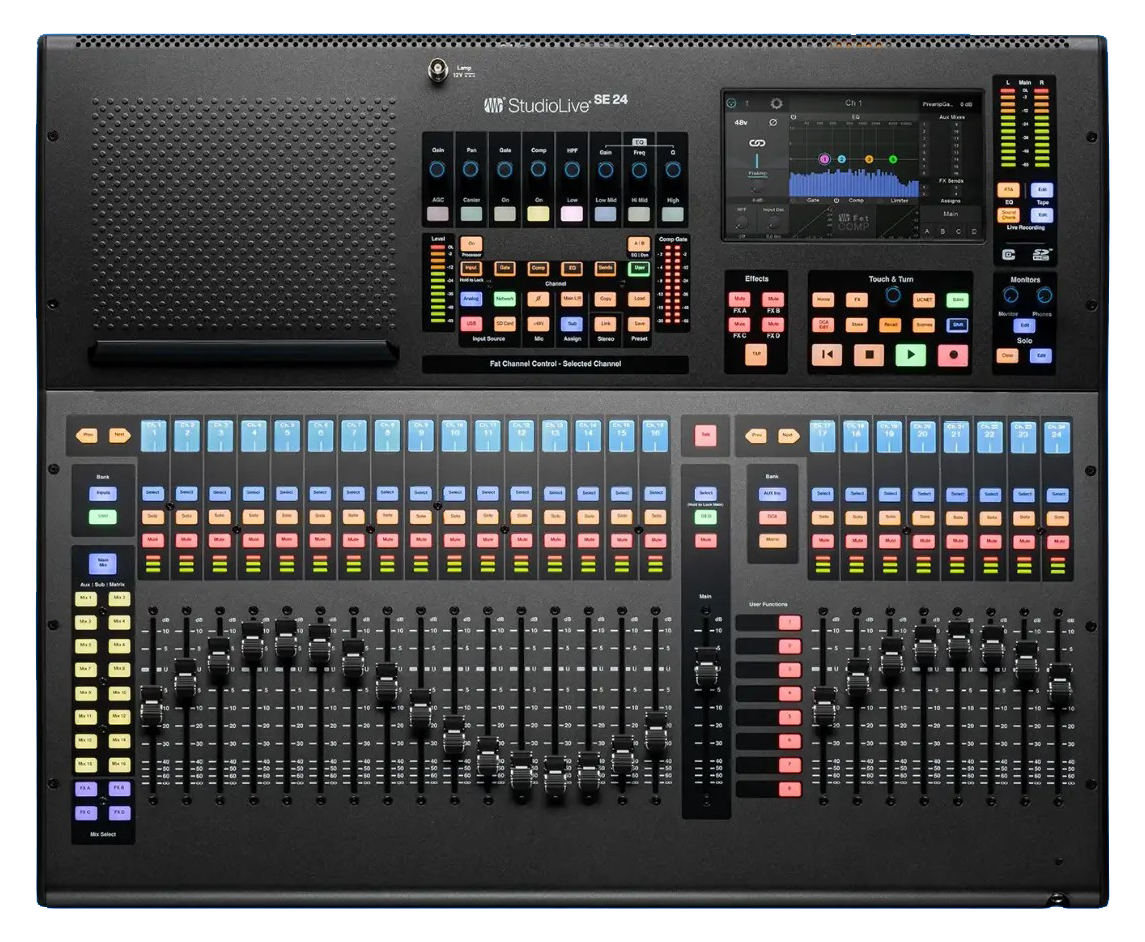Image resolution: width=1145 pixels, height=942 pixels.
Task: Open the Comp page of the Fat Channel
Action: point(539,269)
